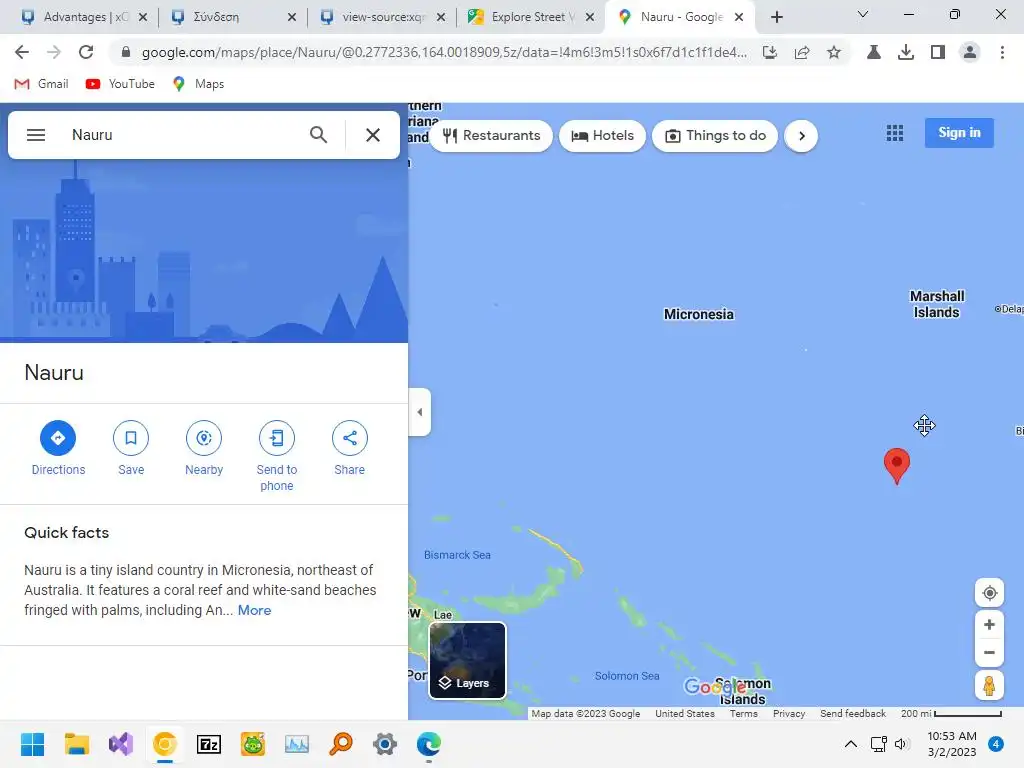Open the Layers map type thumbnail
This screenshot has height=768, width=1024.
pyautogui.click(x=467, y=660)
